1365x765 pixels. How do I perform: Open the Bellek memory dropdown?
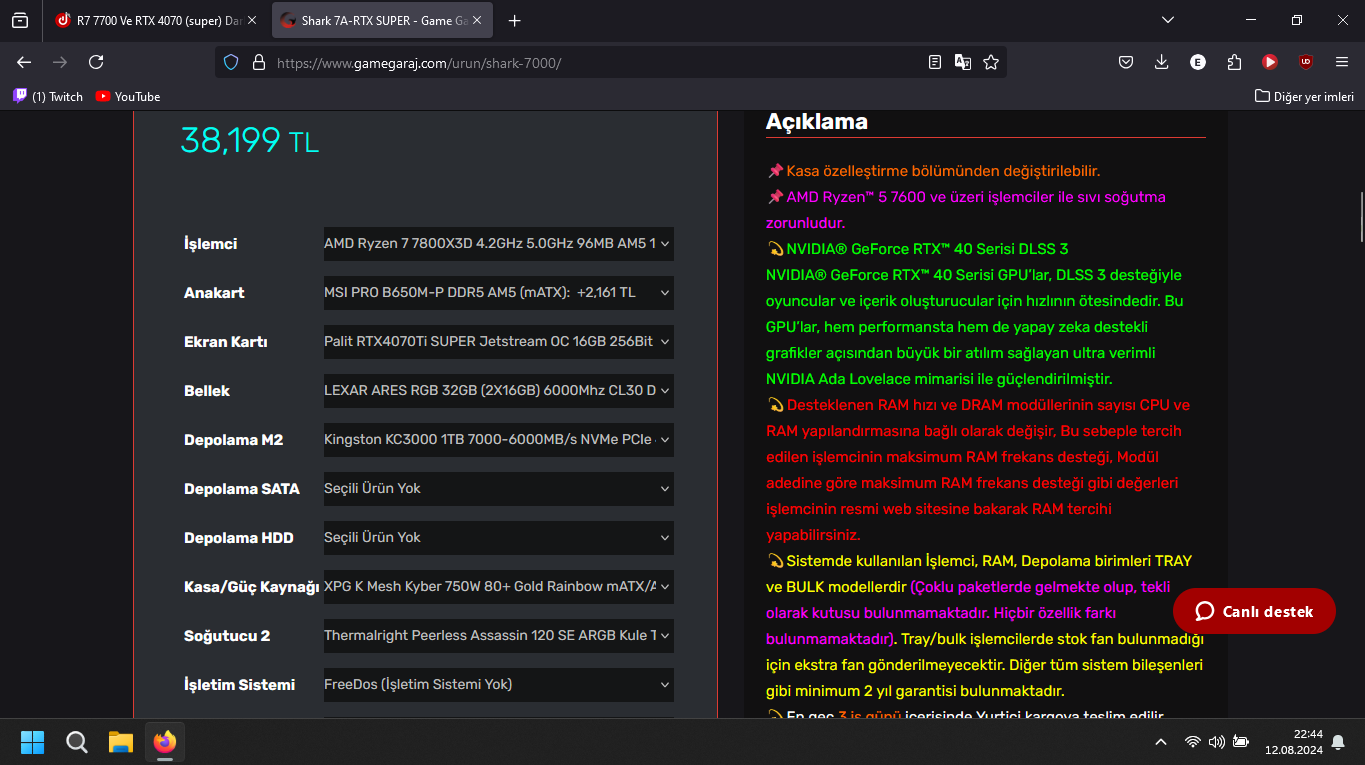coord(498,390)
